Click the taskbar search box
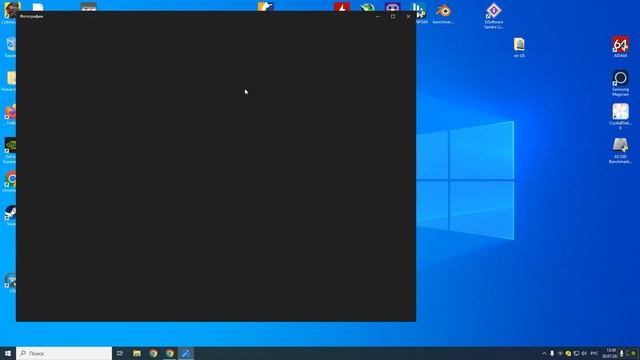 [x=64, y=353]
